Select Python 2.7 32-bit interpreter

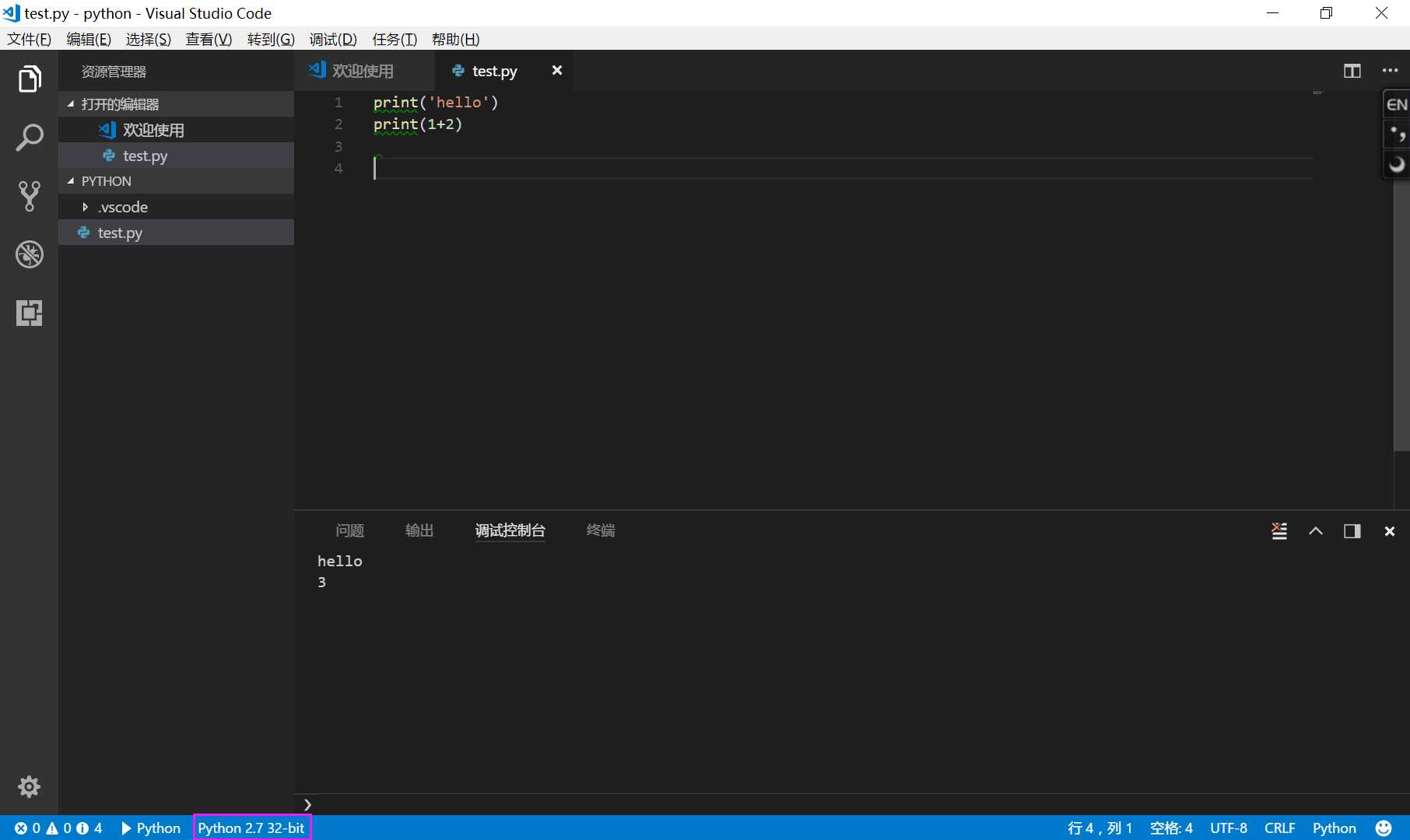pos(251,828)
